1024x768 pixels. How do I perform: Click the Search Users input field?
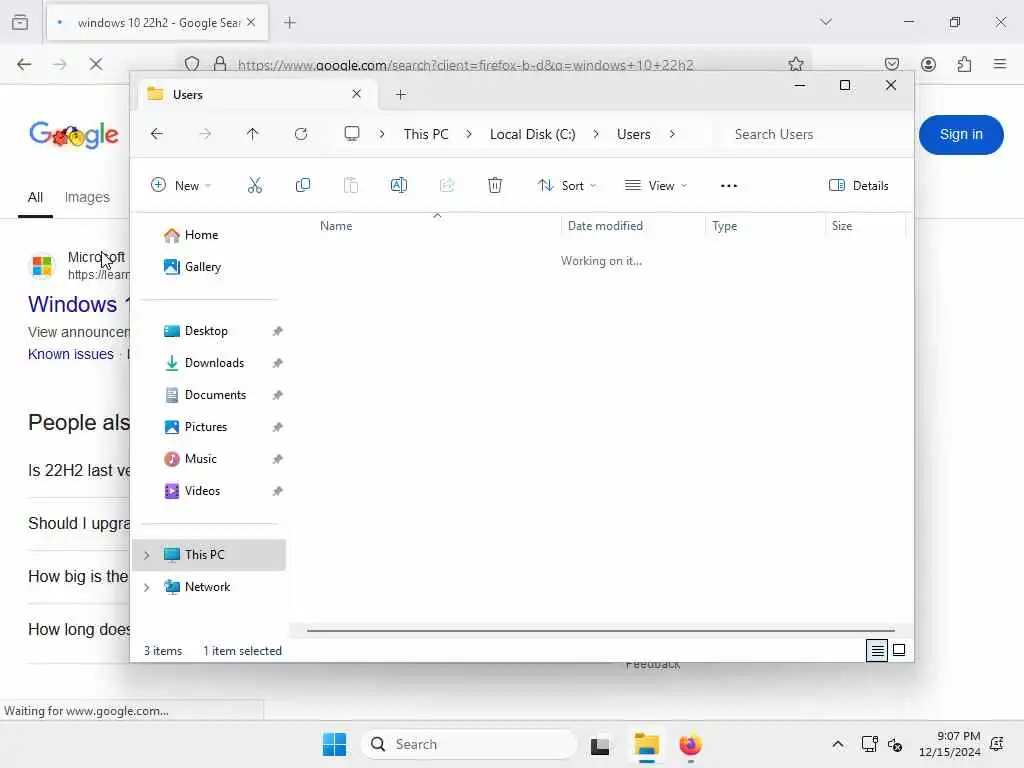coord(810,134)
